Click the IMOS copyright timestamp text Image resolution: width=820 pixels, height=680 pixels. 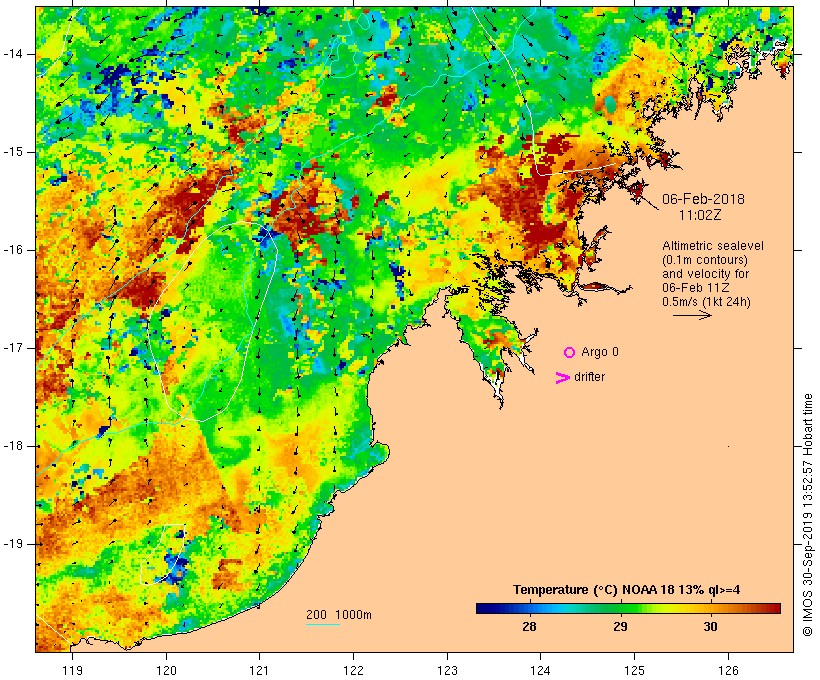click(807, 515)
